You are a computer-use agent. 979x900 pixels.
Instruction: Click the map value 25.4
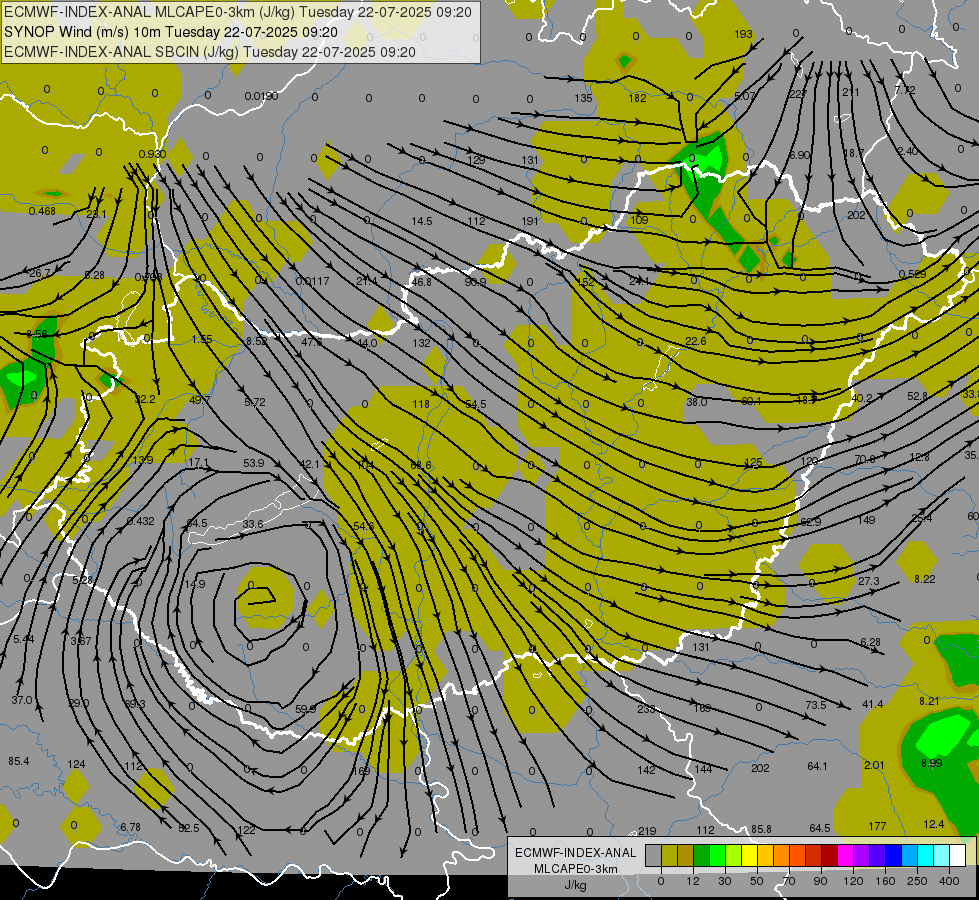coord(922,518)
